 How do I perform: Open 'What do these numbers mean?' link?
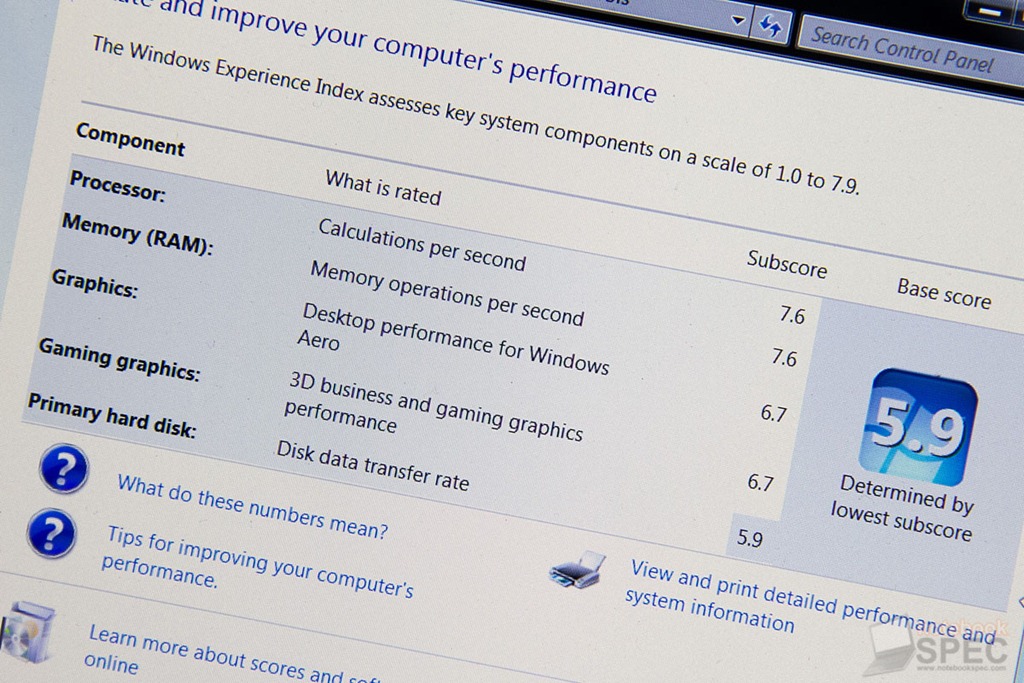(253, 507)
